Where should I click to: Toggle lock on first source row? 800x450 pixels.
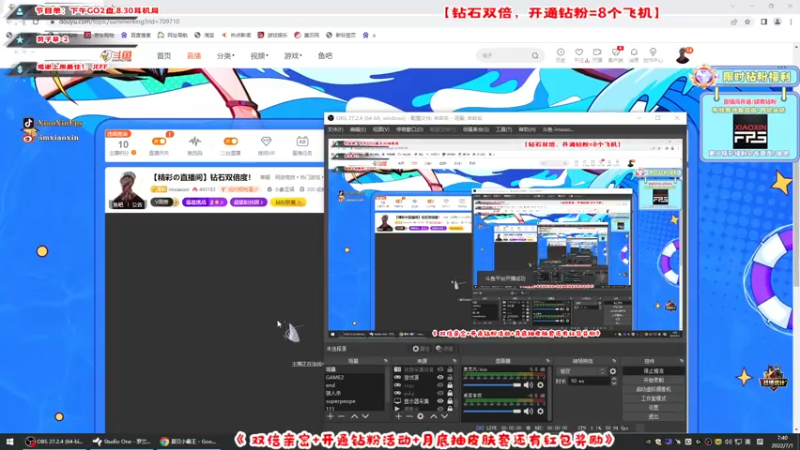click(x=450, y=369)
